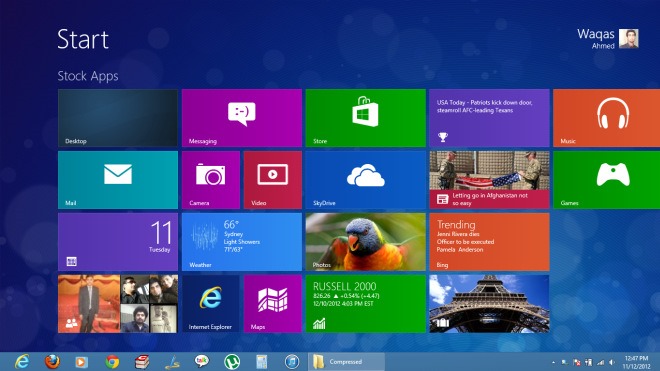Open the Travel tile with Eiffel Tower
The height and width of the screenshot is (371, 660).
click(489, 304)
